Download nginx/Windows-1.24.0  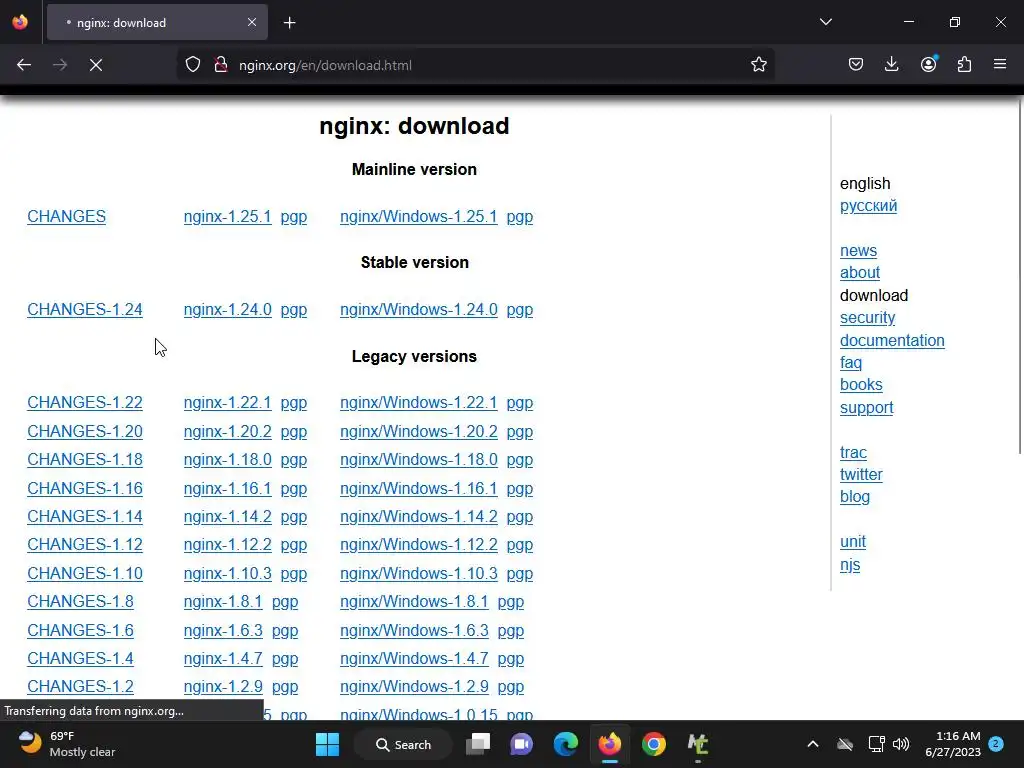419,310
